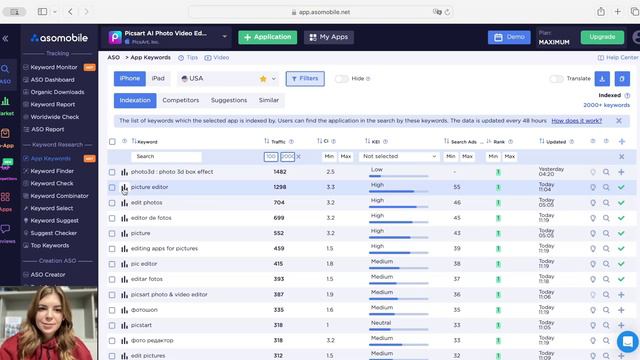The width and height of the screenshot is (640, 360).
Task: Open KEI Not selected dropdown
Action: tap(399, 156)
